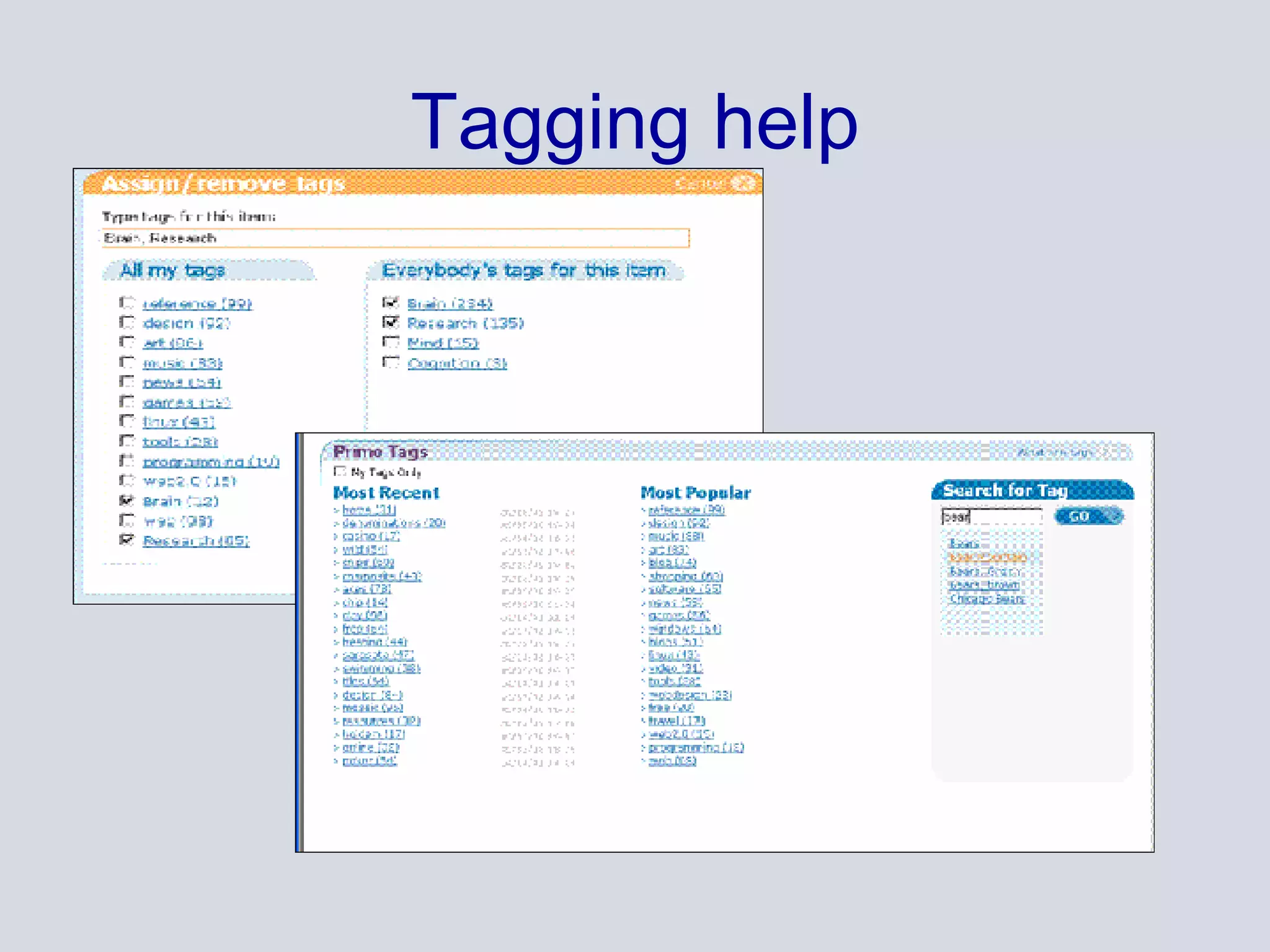Open programming link under Most Popular
The image size is (1270, 952).
tap(696, 747)
